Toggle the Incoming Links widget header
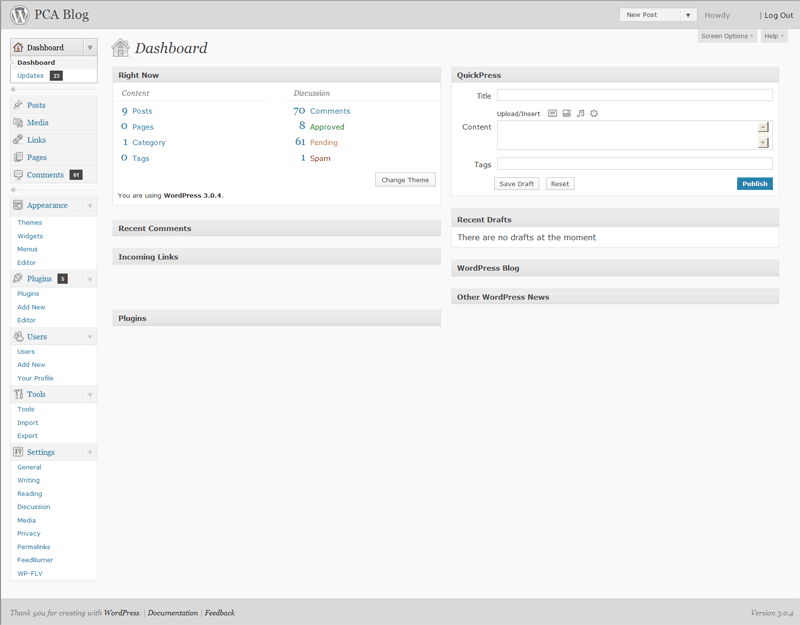This screenshot has width=800, height=625. click(x=277, y=257)
